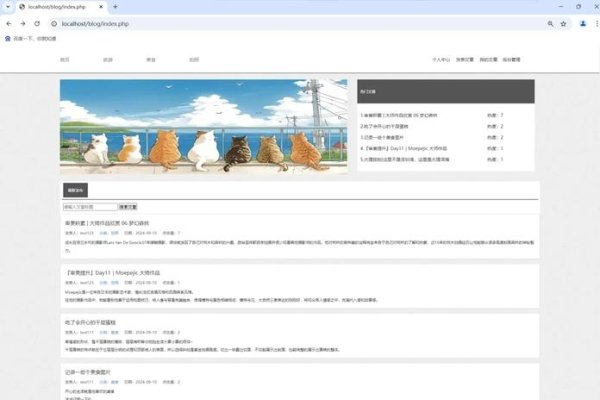
Task: Reload the page with the refresh icon
Action: [38, 23]
